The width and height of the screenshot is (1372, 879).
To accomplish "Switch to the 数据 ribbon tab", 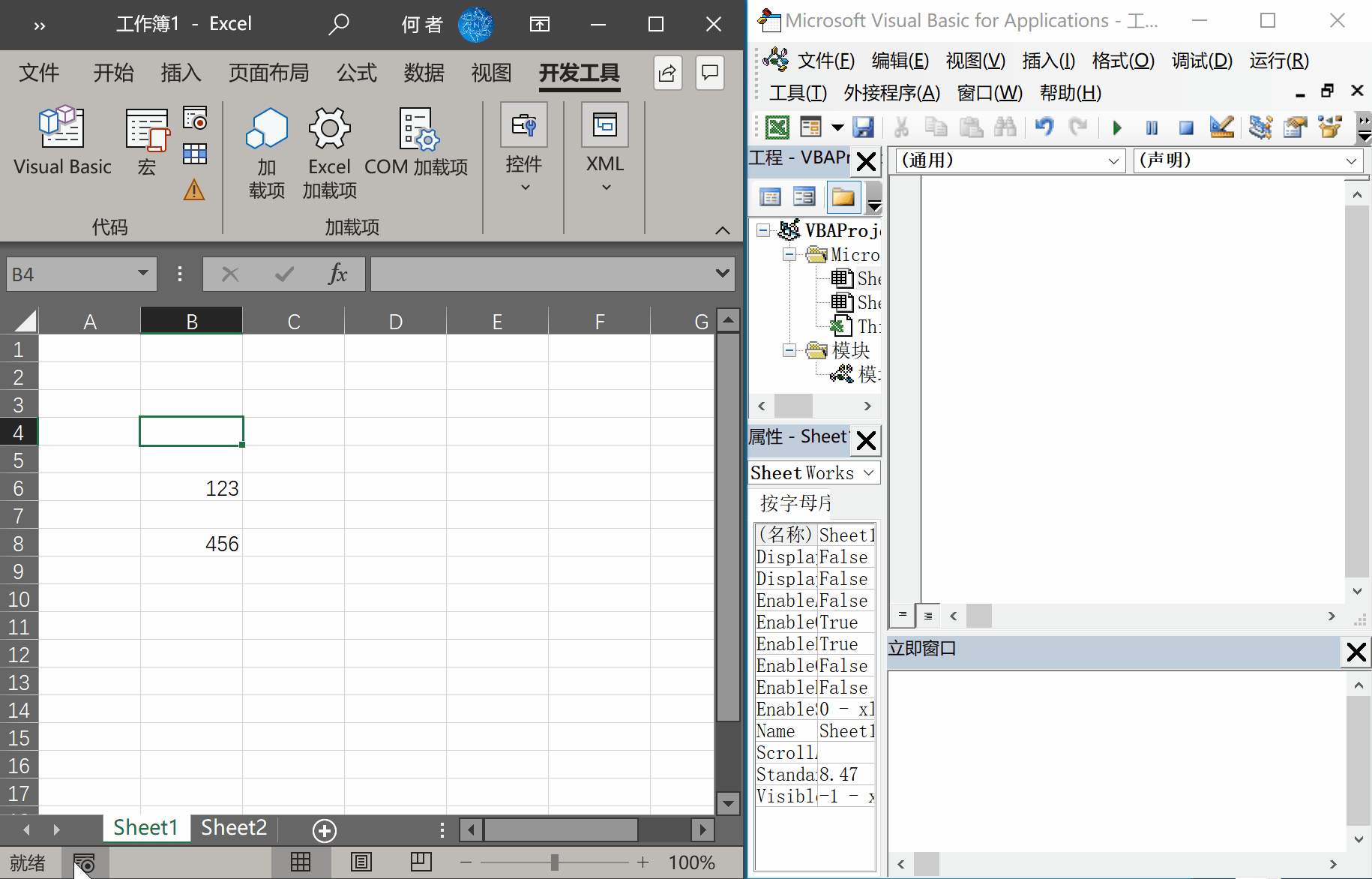I will point(424,73).
